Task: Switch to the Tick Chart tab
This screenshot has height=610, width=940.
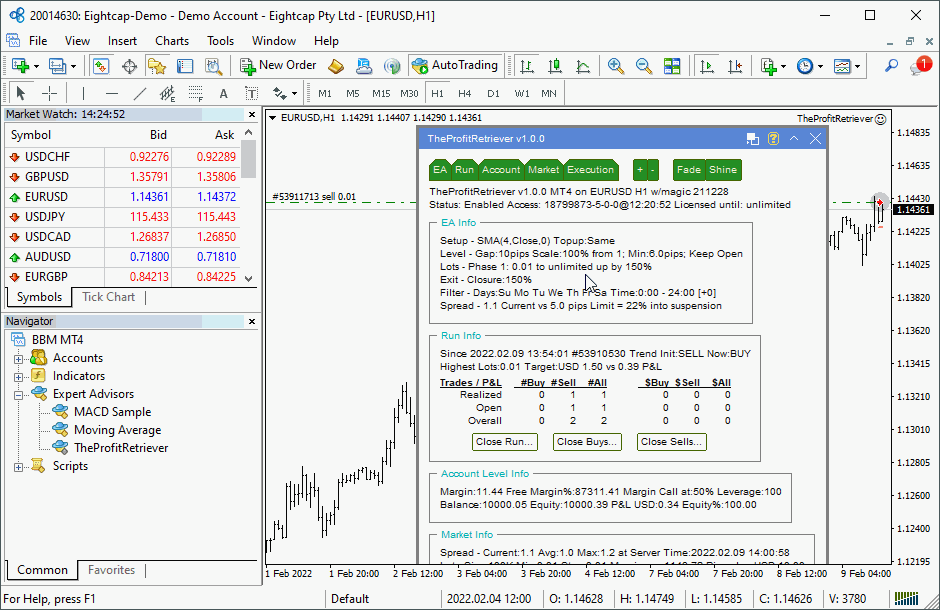Action: click(x=108, y=297)
